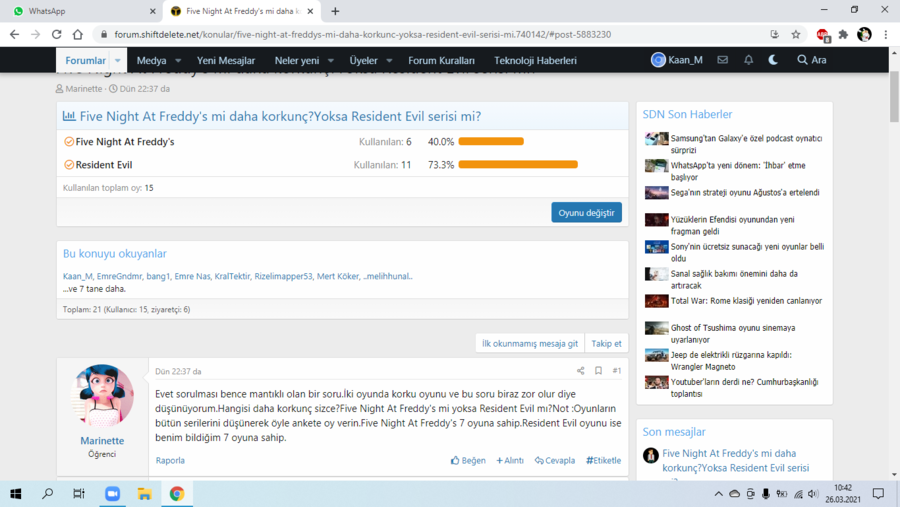900x507 pixels.
Task: Open the Ara search in navbar
Action: tap(812, 60)
